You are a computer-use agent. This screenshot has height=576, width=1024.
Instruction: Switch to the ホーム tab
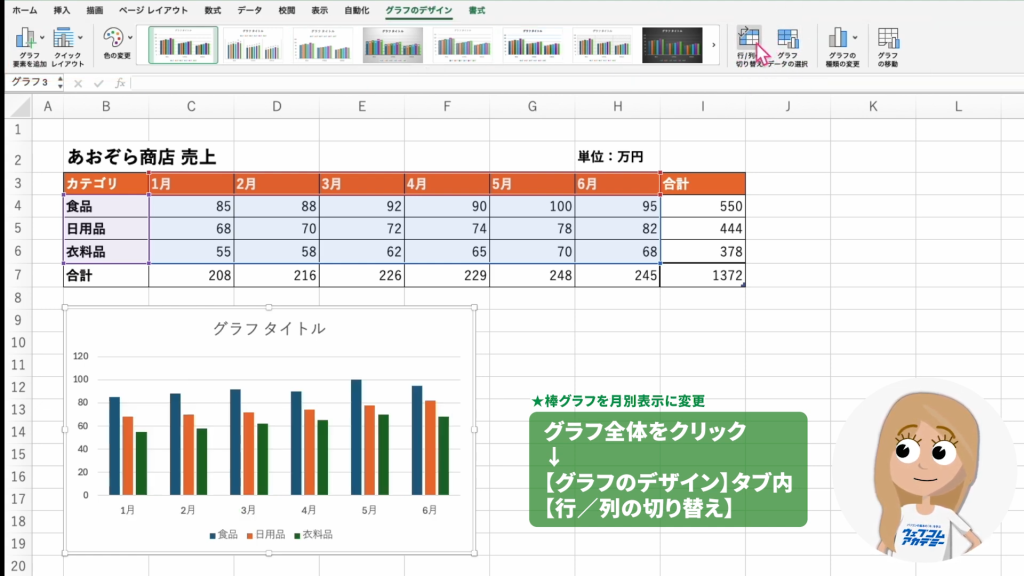tap(25, 10)
